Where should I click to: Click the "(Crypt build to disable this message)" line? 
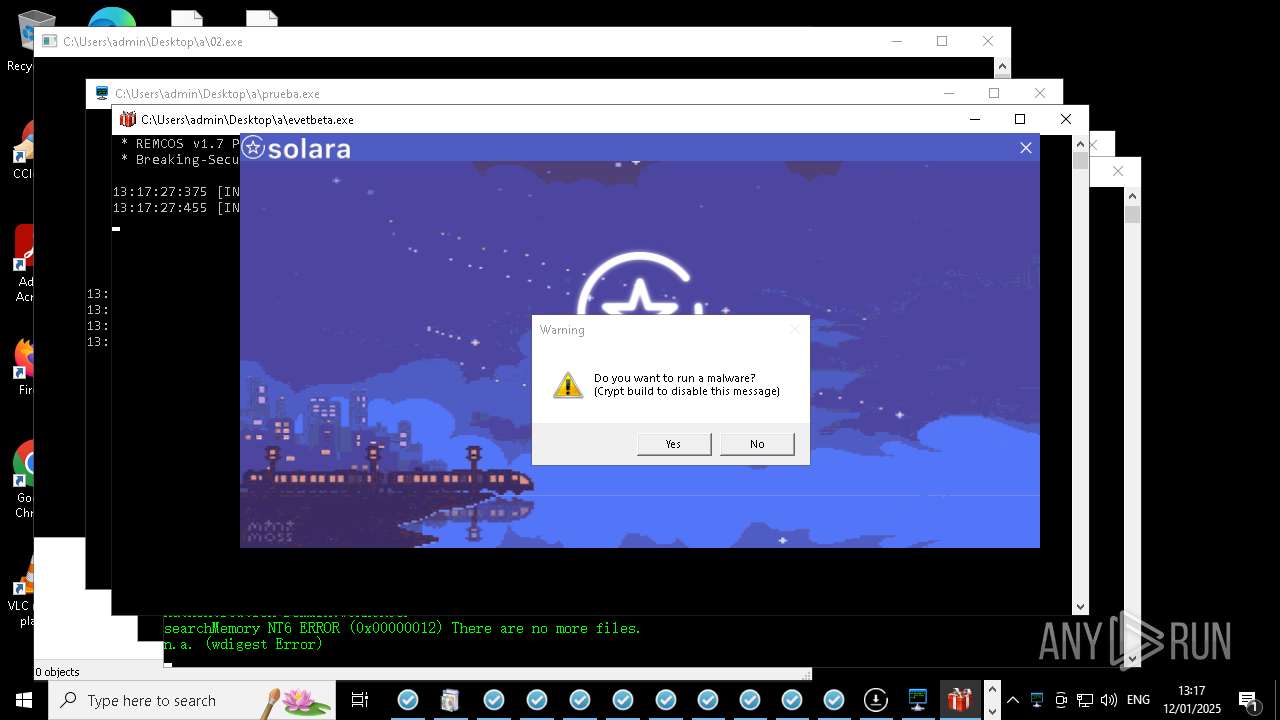(x=687, y=391)
